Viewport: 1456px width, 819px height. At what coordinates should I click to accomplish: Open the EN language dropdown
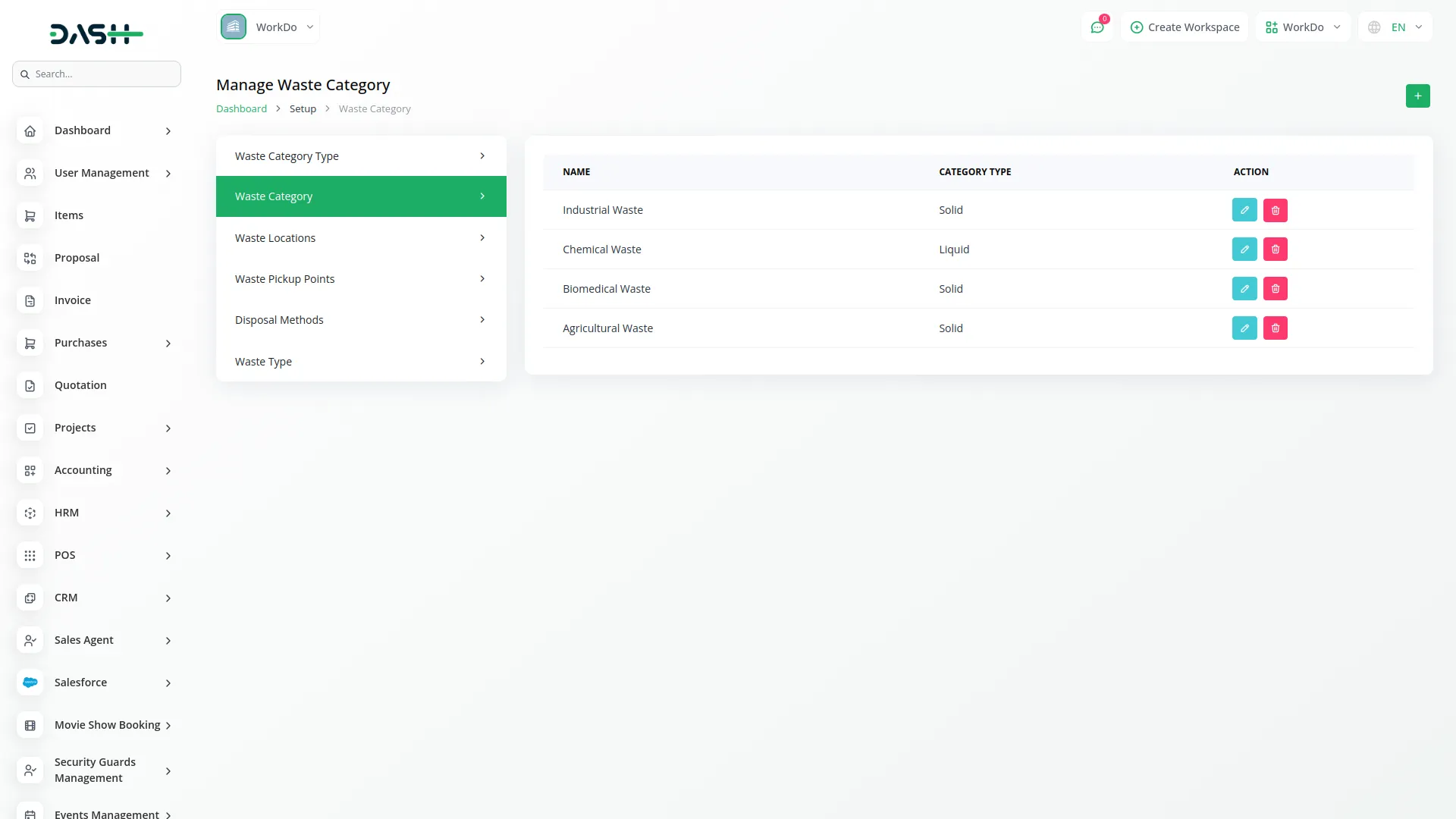point(1395,27)
